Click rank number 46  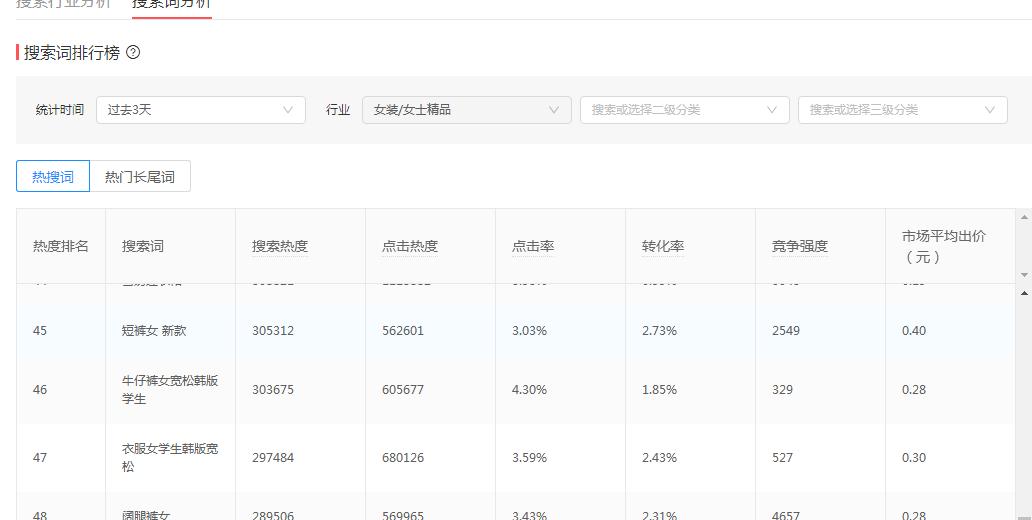tap(40, 390)
